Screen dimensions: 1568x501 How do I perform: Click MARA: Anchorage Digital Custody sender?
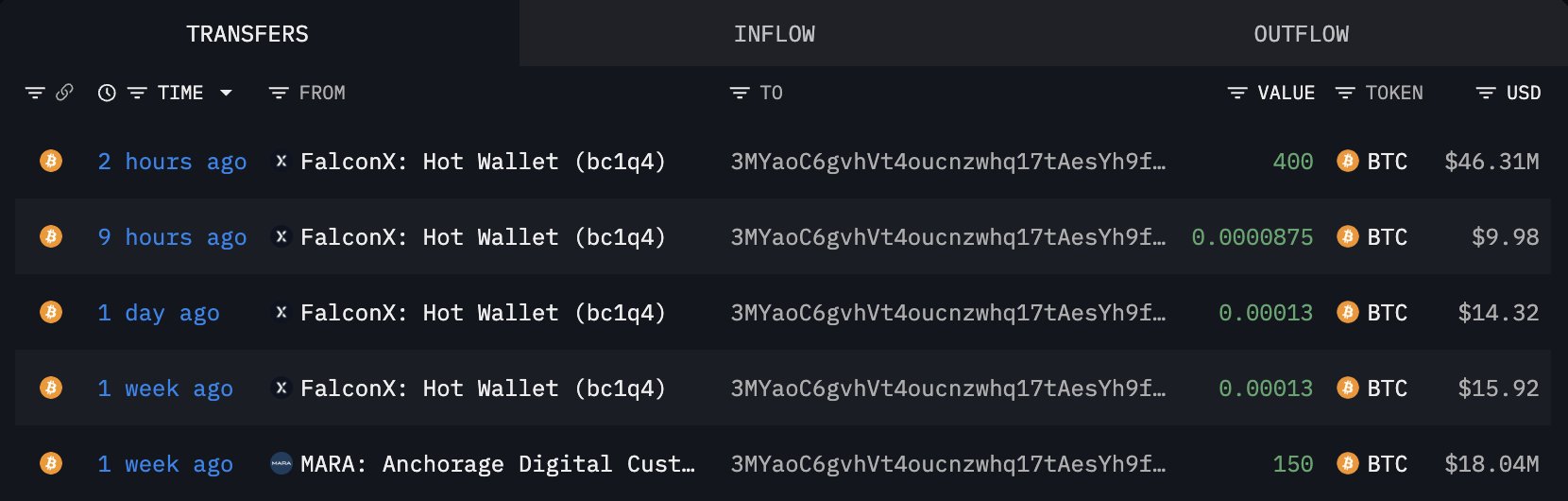coord(497,464)
